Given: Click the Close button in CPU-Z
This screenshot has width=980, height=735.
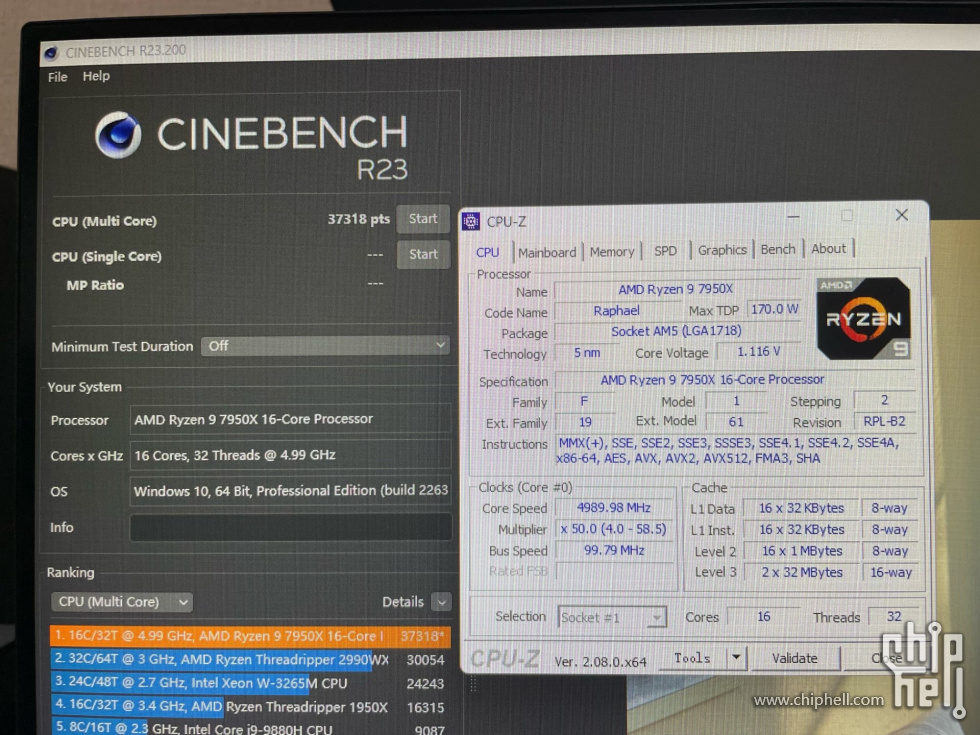Looking at the screenshot, I should tap(886, 658).
